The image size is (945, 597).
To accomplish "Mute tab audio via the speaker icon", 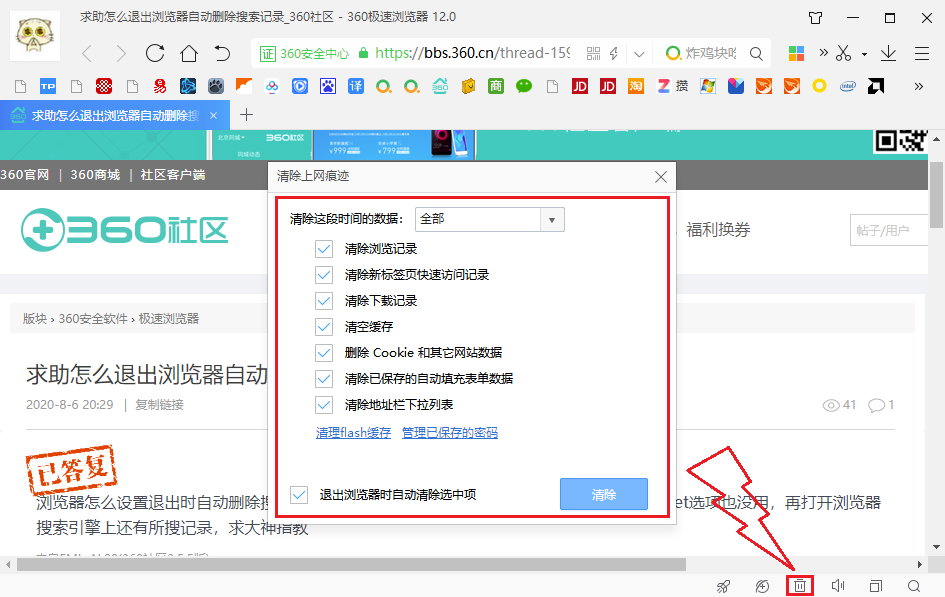I will 837,585.
